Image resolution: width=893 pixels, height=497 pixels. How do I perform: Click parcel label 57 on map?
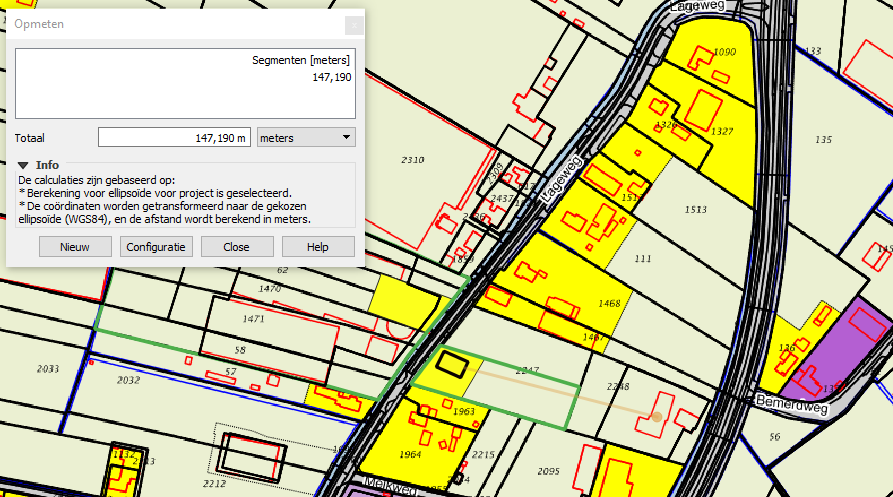point(230,372)
